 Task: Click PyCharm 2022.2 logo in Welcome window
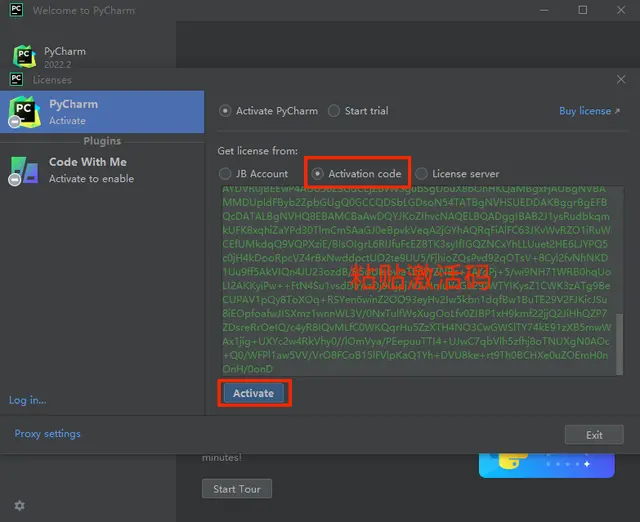coord(24,56)
